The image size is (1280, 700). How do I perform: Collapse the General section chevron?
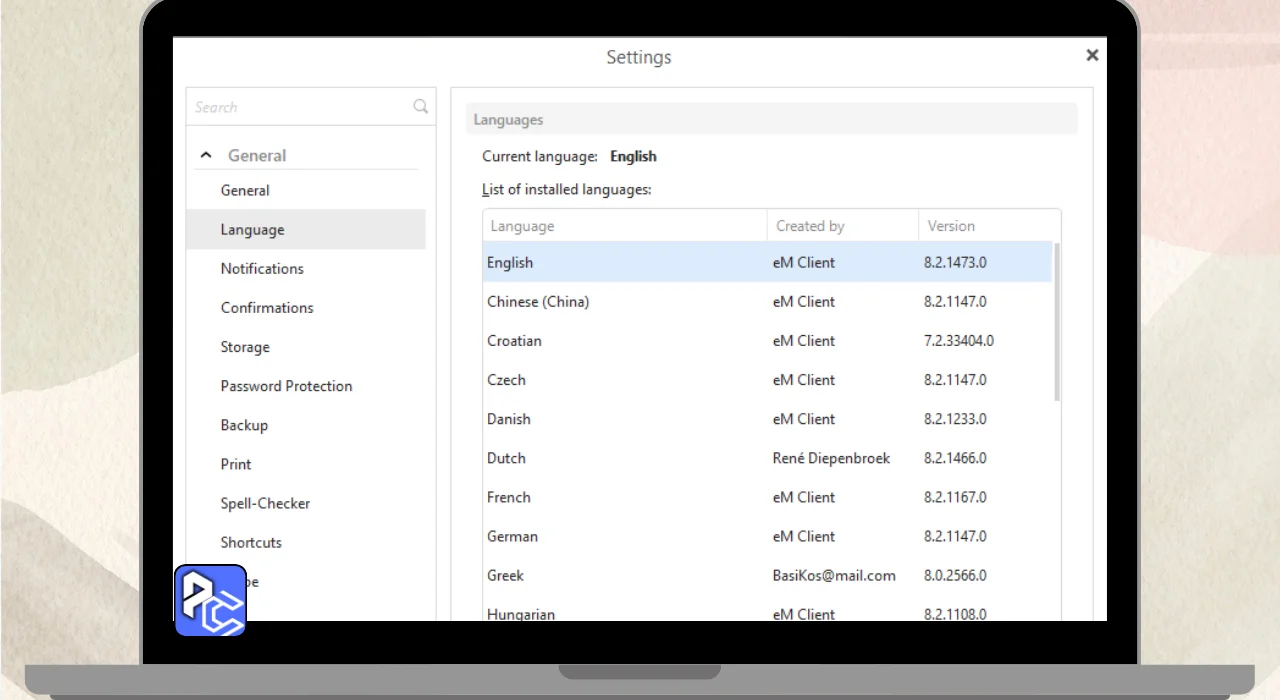coord(206,156)
